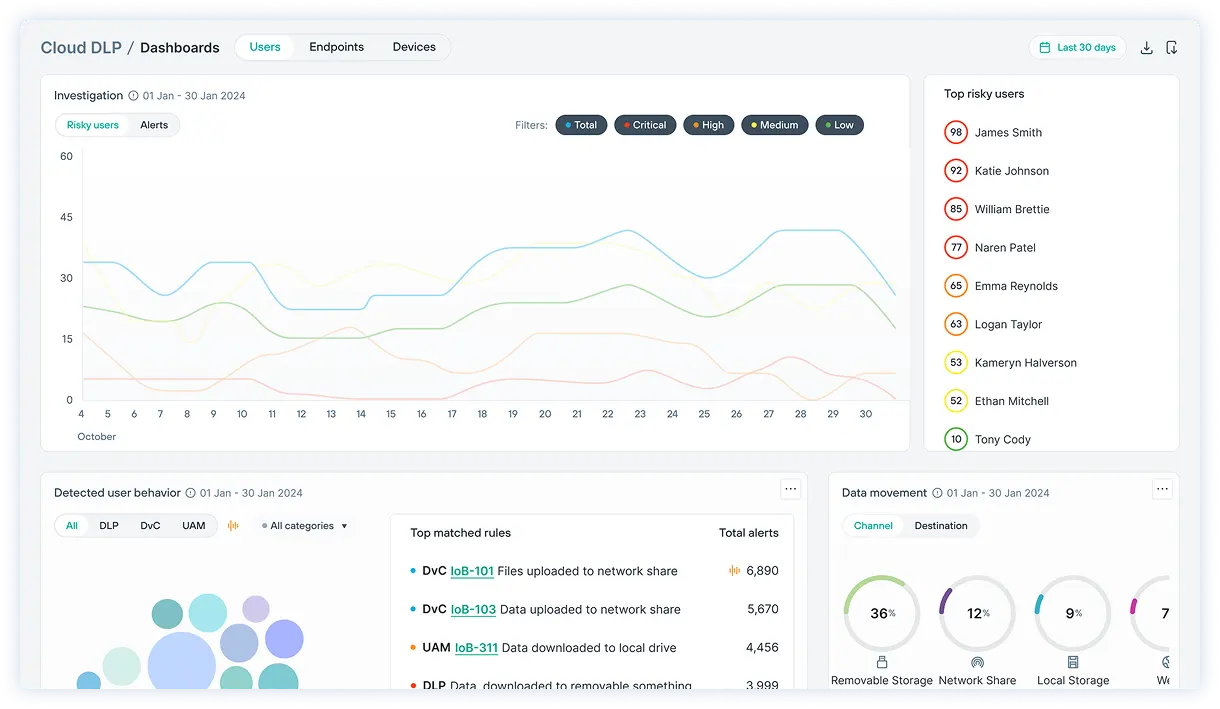Open the Last 30 days date range selector
The height and width of the screenshot is (709, 1220).
pyautogui.click(x=1077, y=48)
